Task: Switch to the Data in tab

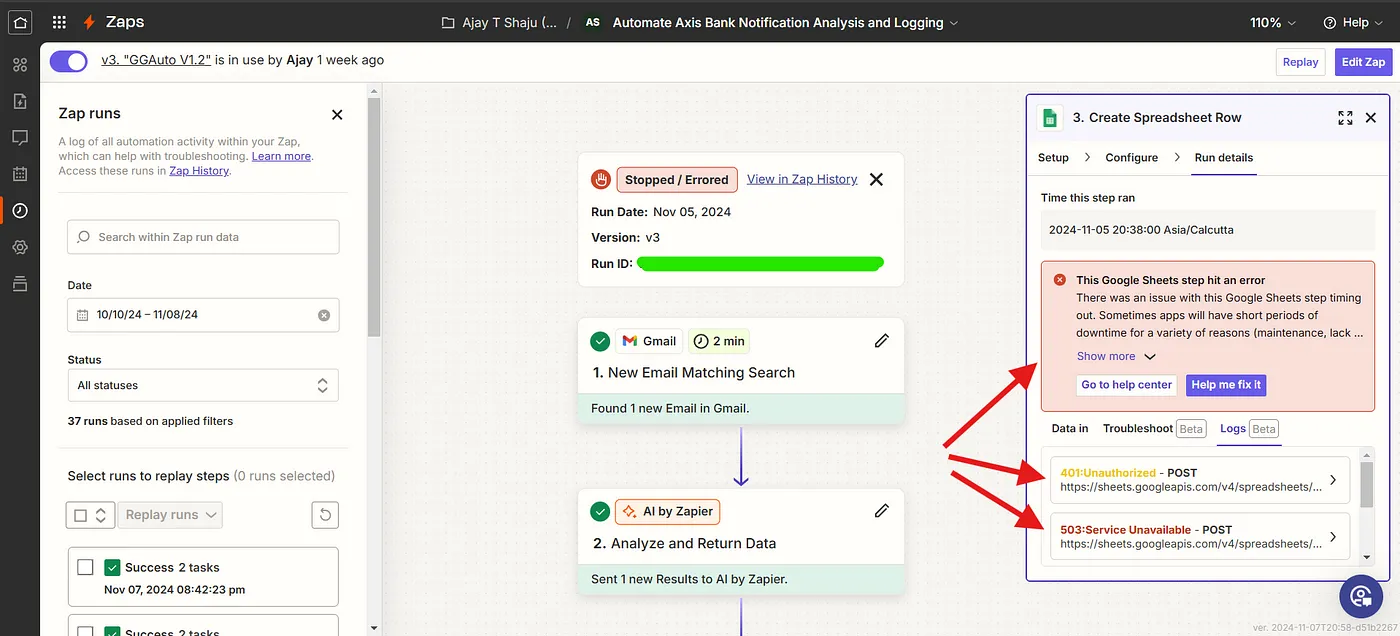Action: 1070,428
